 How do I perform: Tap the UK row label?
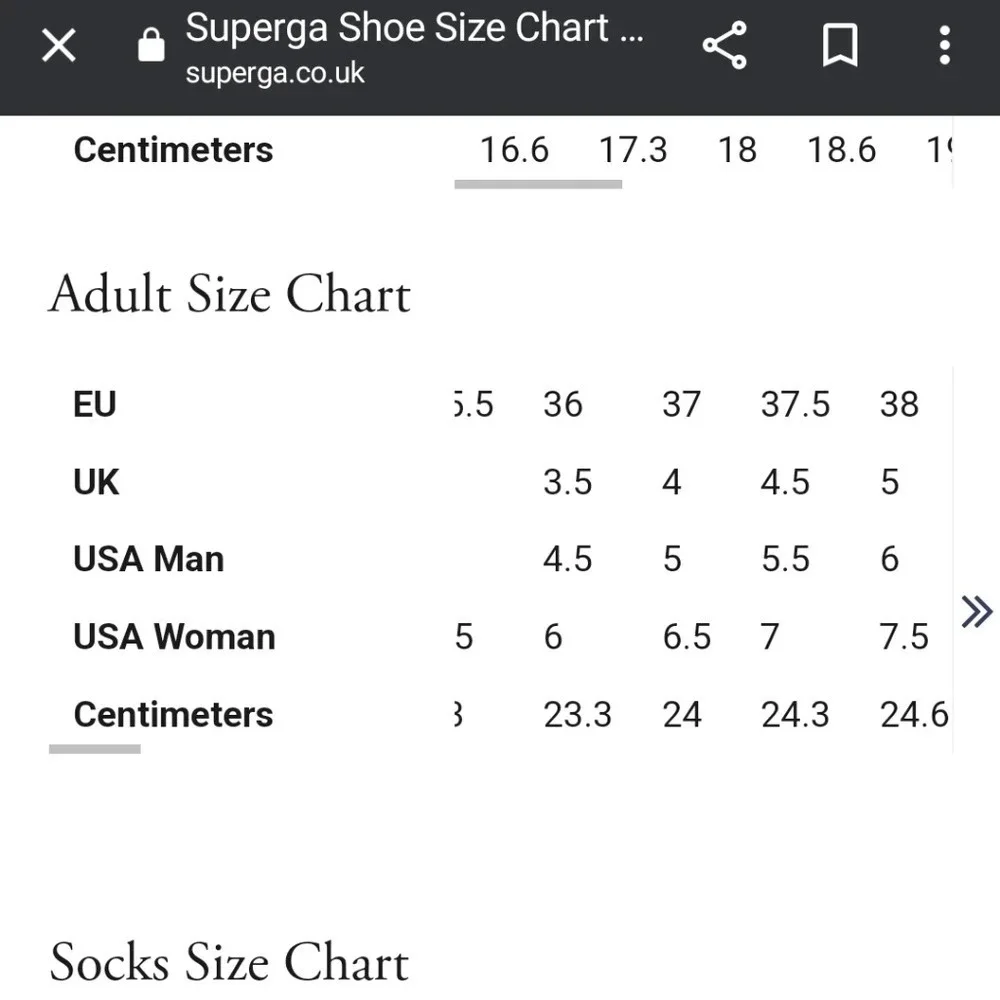click(x=96, y=482)
